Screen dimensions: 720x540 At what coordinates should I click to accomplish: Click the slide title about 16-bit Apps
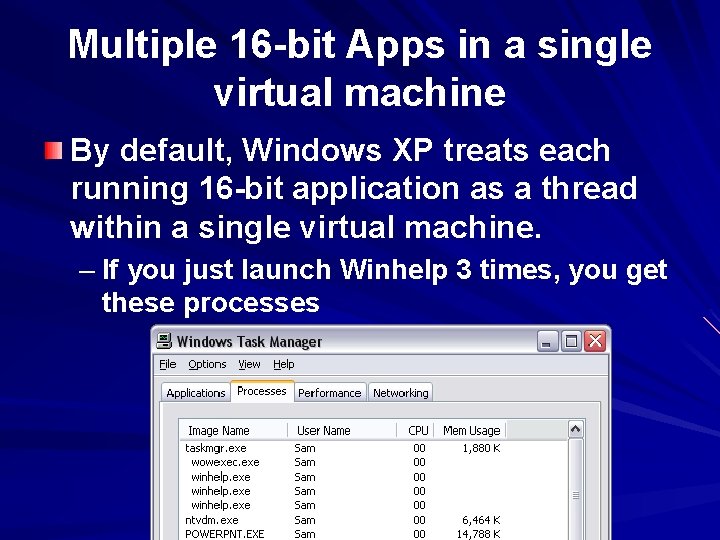pyautogui.click(x=360, y=68)
